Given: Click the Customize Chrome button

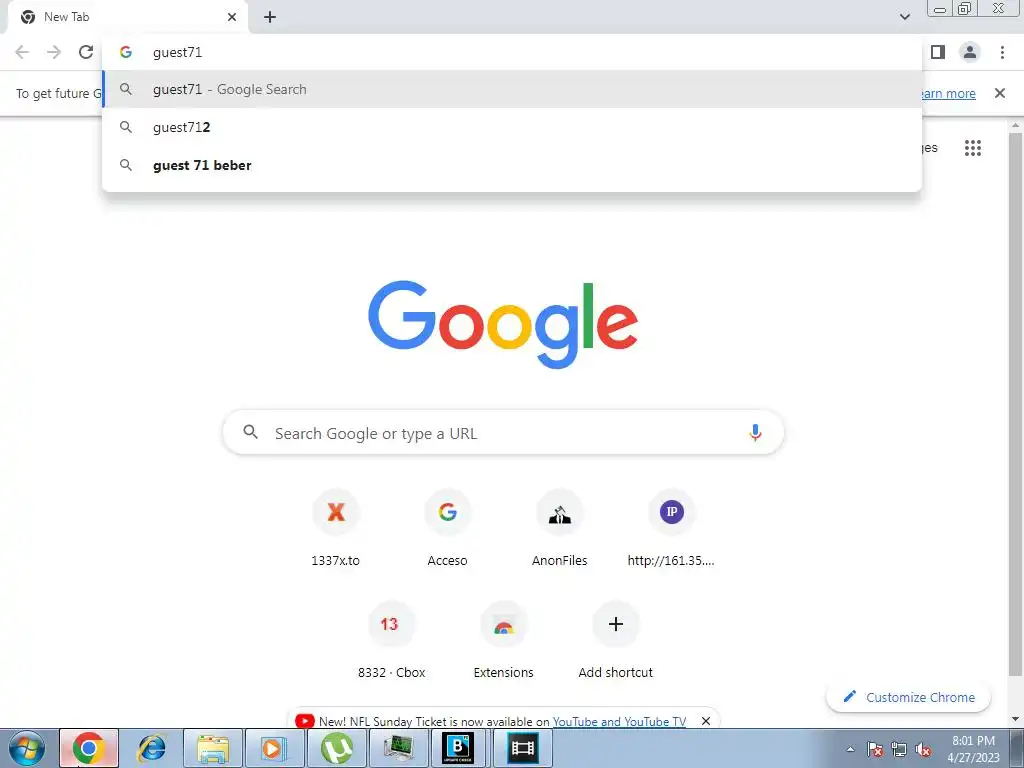Looking at the screenshot, I should 908,697.
